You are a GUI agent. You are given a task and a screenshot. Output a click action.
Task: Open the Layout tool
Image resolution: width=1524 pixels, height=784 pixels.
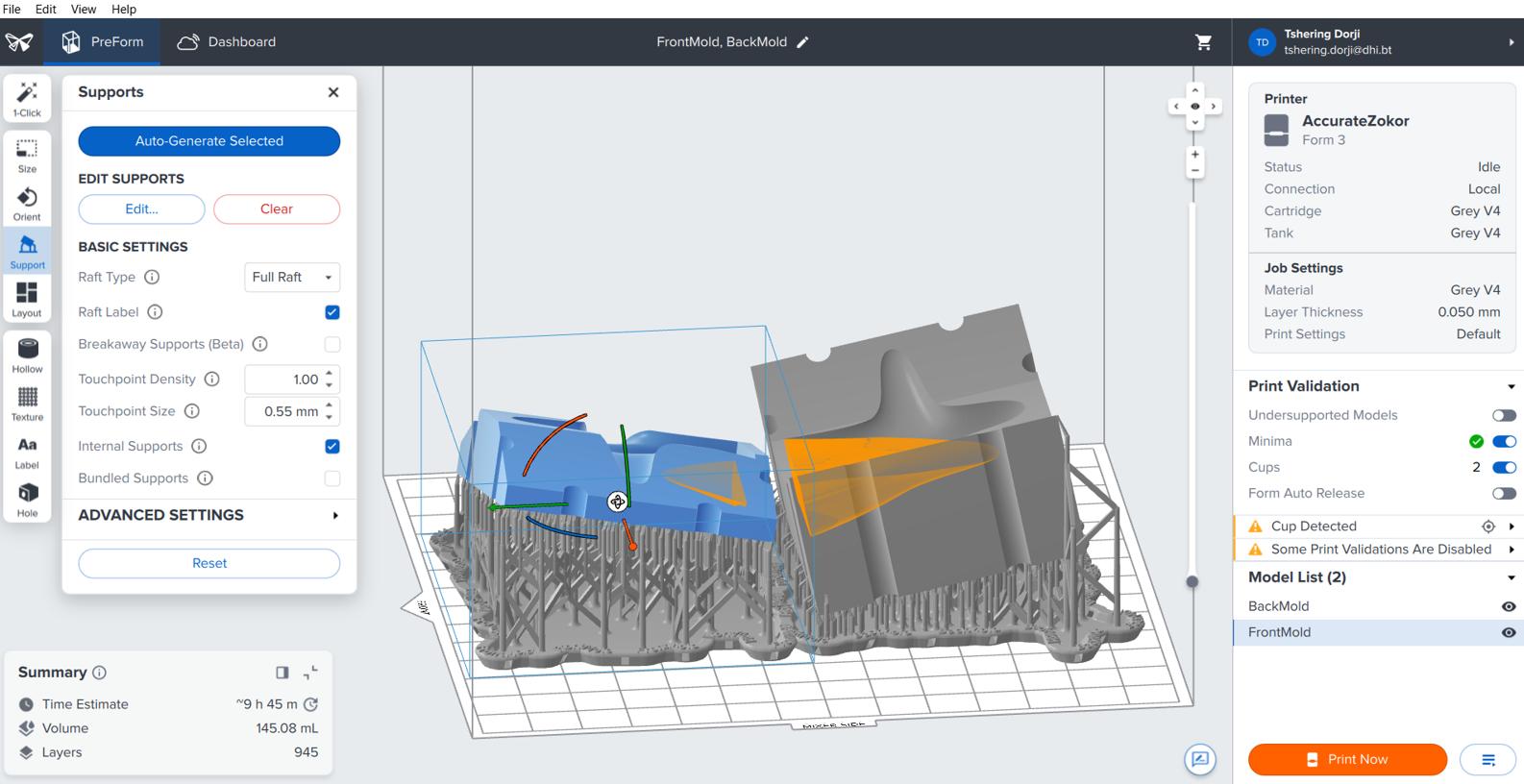[27, 300]
